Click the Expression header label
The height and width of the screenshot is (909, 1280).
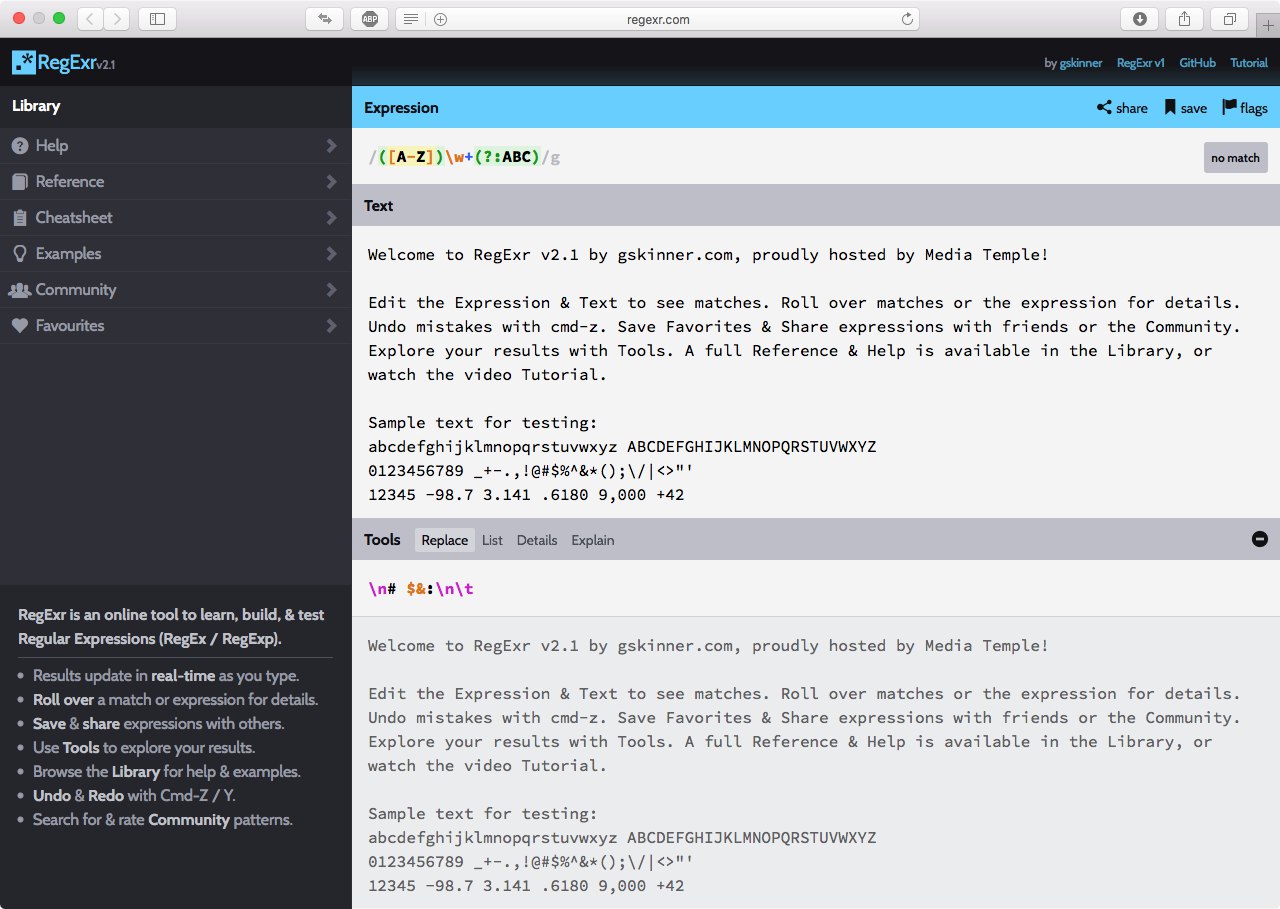[401, 108]
